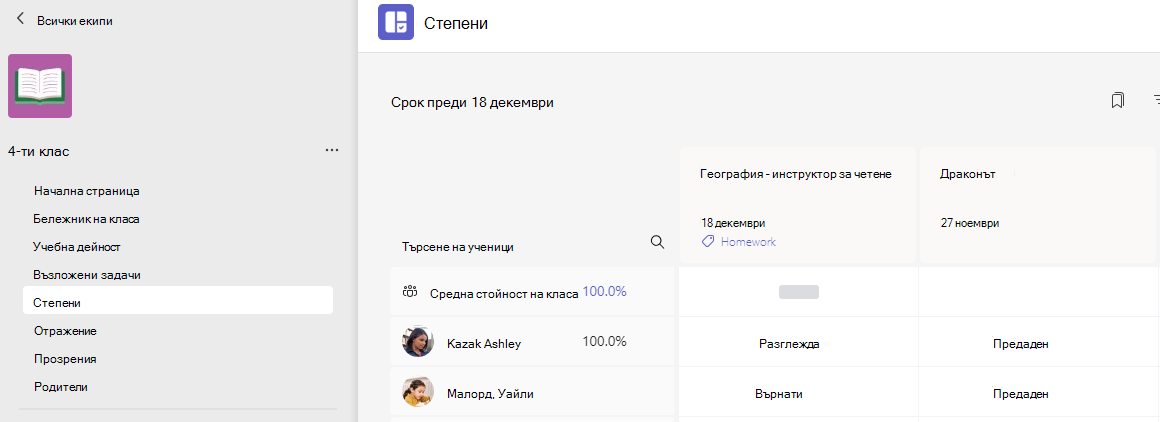The width and height of the screenshot is (1160, 422).
Task: Open Kazak Ashley's profile picture
Action: pyautogui.click(x=418, y=342)
